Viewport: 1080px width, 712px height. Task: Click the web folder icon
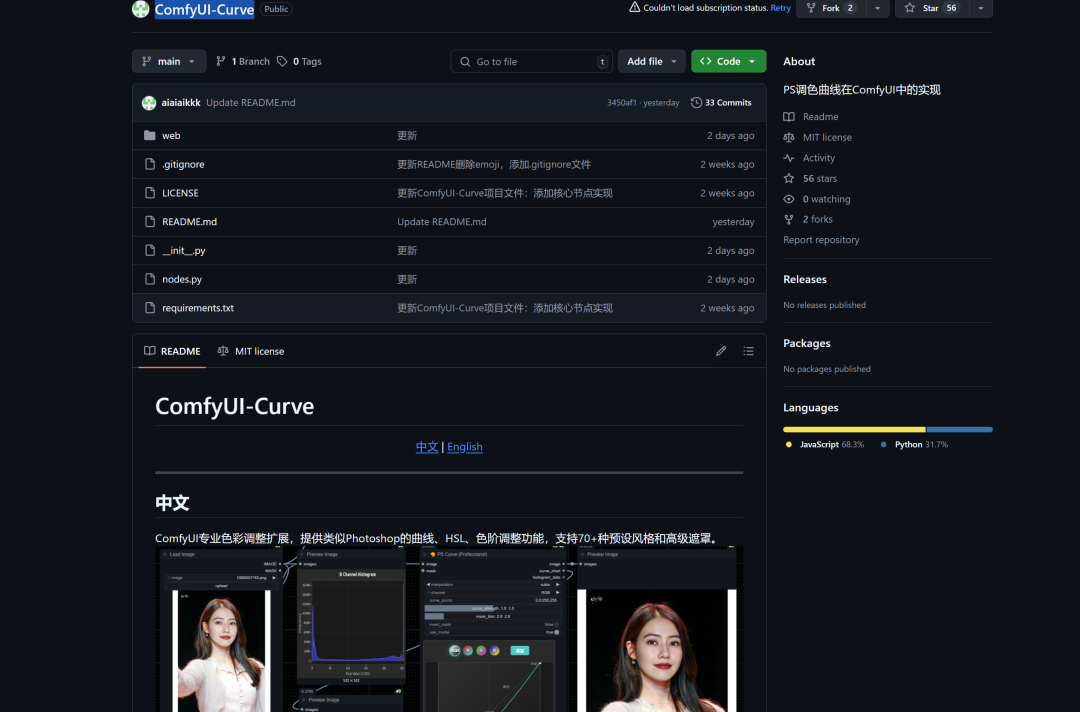(x=149, y=136)
